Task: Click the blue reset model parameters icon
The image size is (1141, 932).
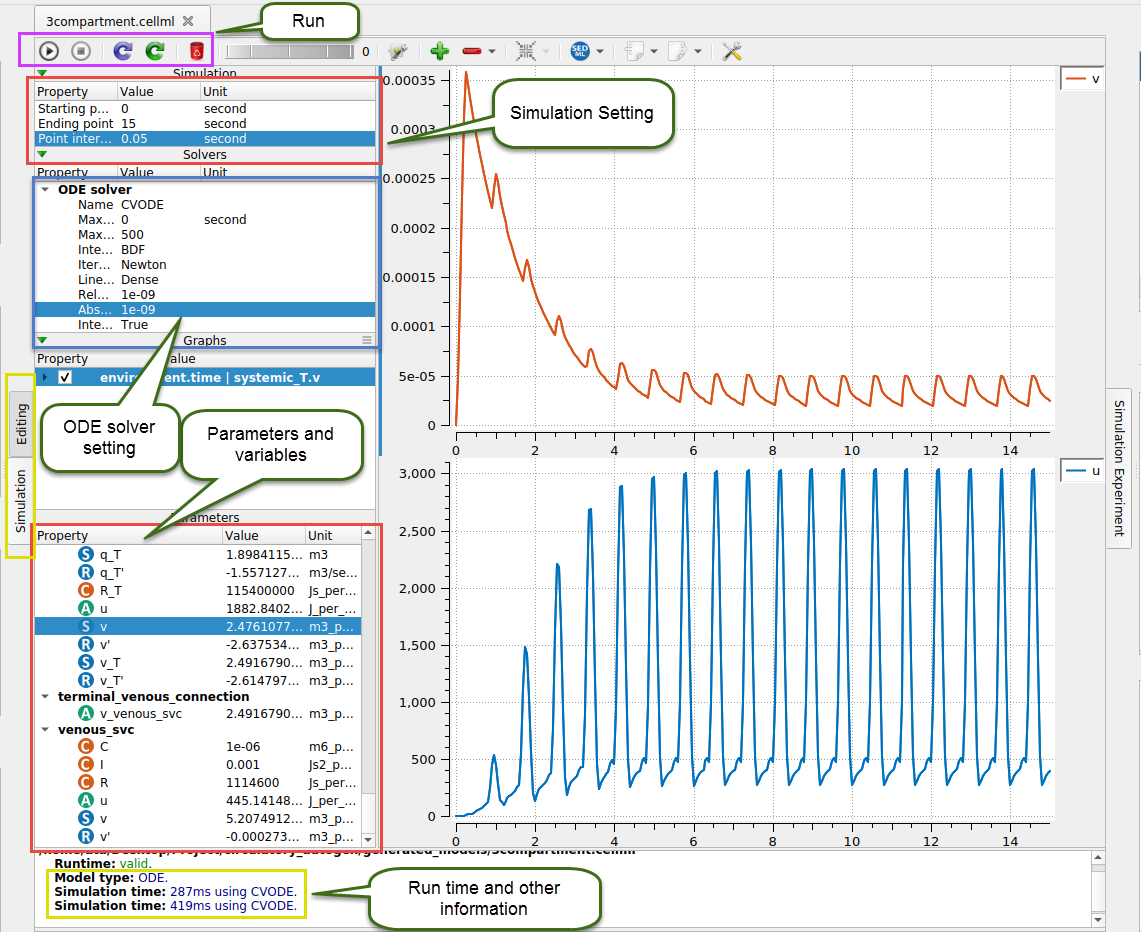Action: click(x=122, y=51)
